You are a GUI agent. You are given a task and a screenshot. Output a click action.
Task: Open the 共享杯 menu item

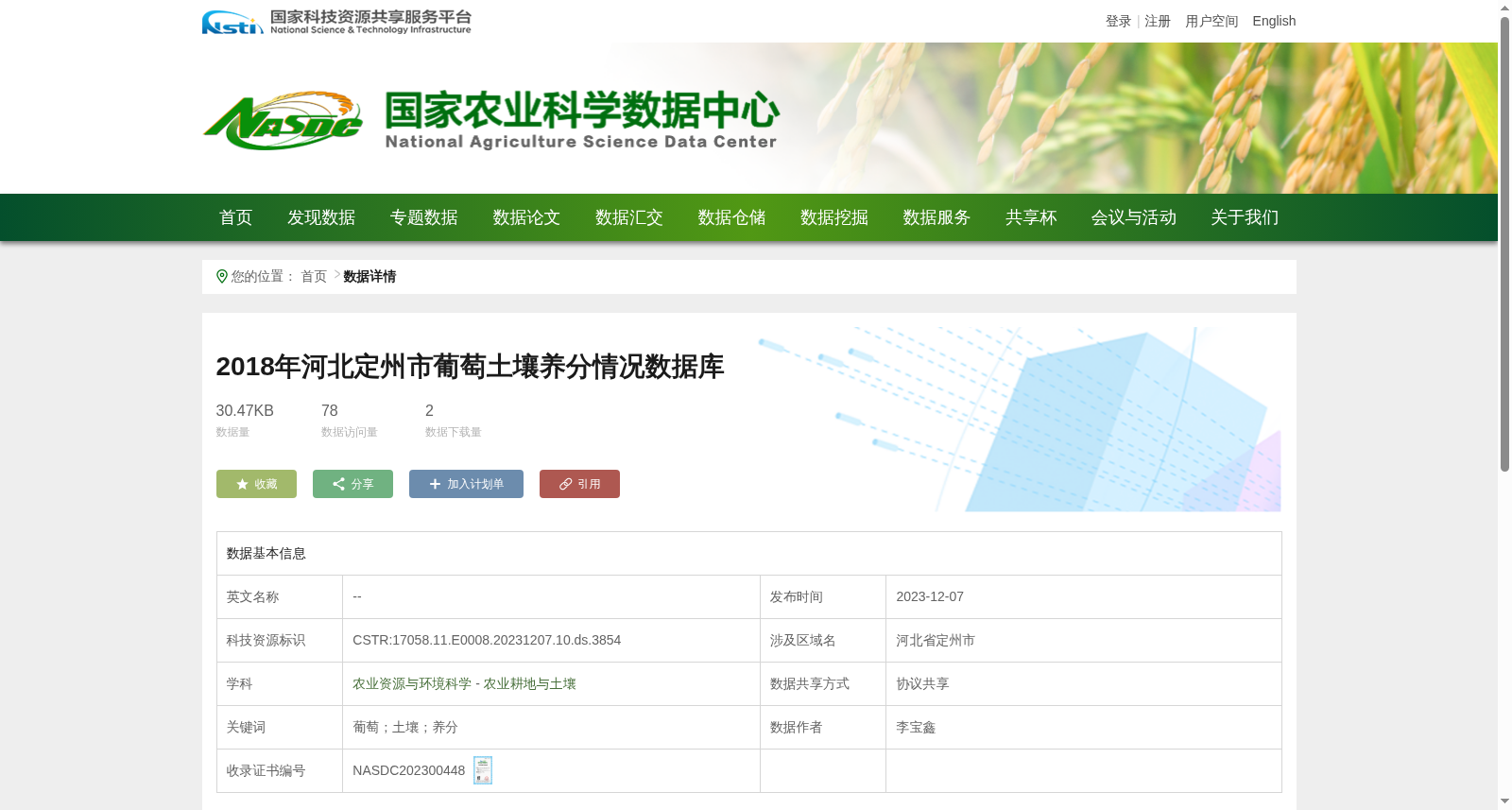(x=1031, y=217)
